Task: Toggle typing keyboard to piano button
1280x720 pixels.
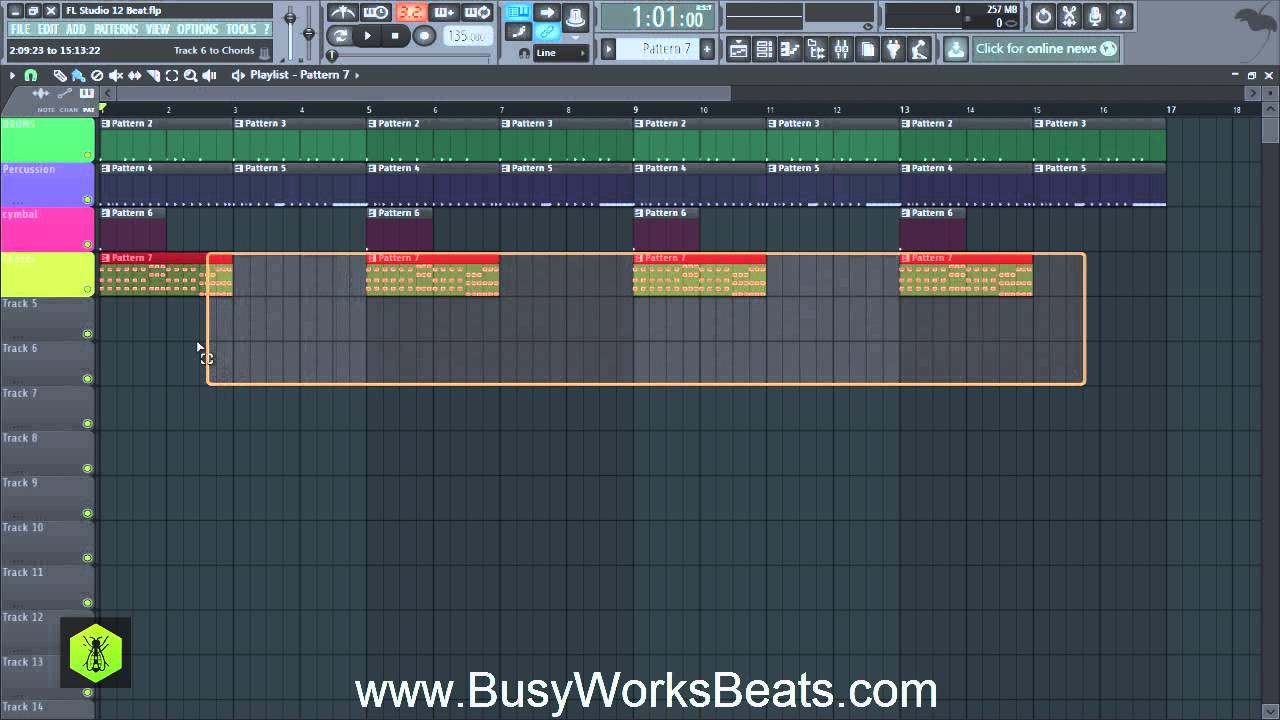Action: (518, 12)
